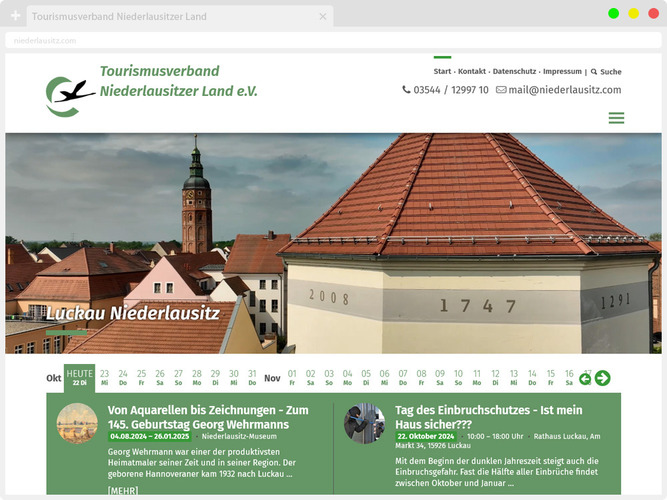Select November 01 Fr in date strip
Image resolution: width=667 pixels, height=500 pixels.
pos(292,377)
